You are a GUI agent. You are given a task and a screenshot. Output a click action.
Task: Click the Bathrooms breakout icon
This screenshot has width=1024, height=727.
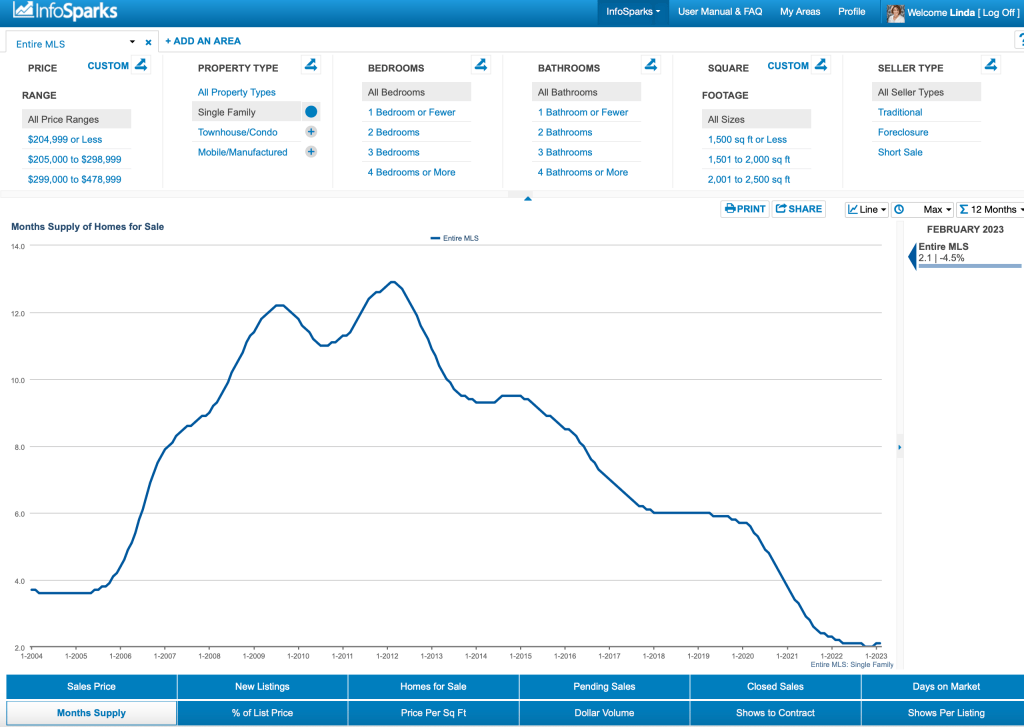point(651,66)
